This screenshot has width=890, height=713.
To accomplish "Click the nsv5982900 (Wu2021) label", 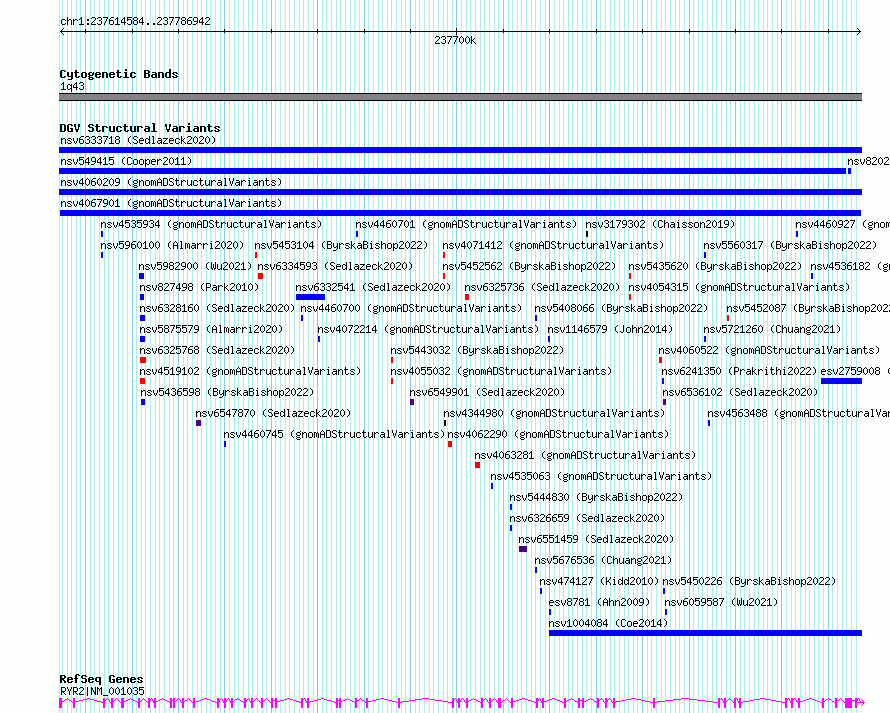I will click(195, 266).
